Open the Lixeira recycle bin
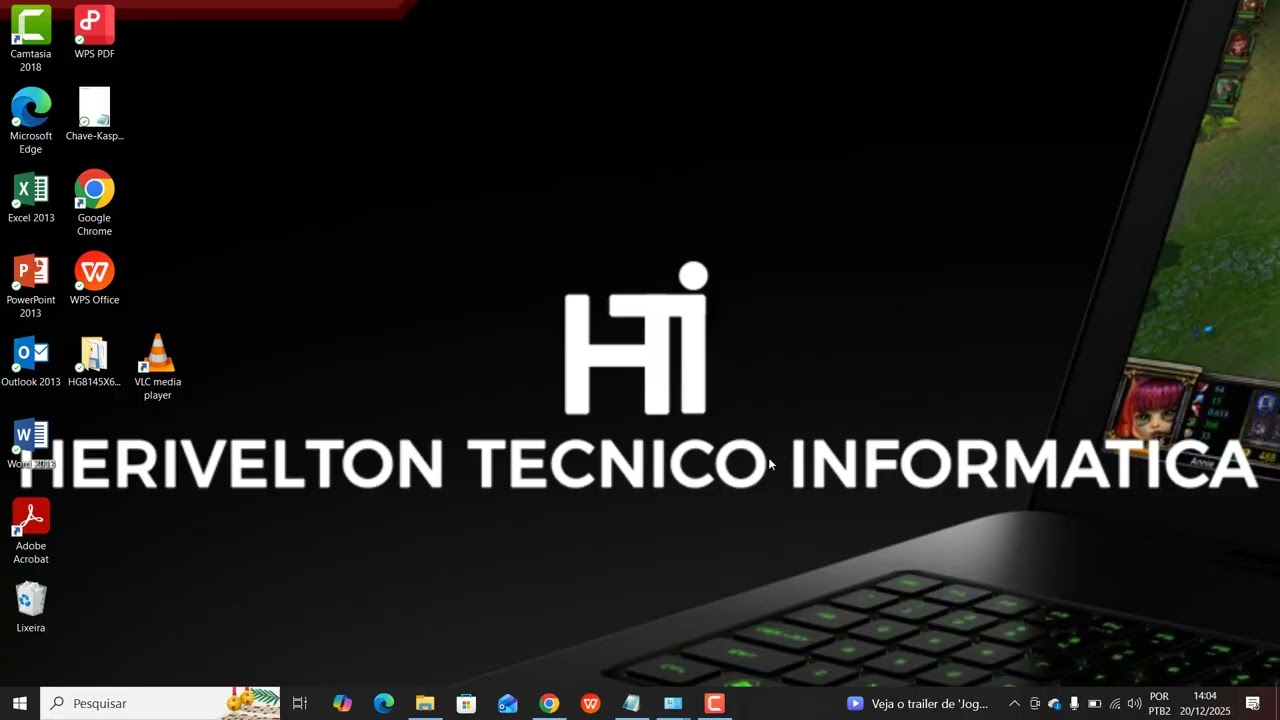The image size is (1280, 720). pos(31,607)
